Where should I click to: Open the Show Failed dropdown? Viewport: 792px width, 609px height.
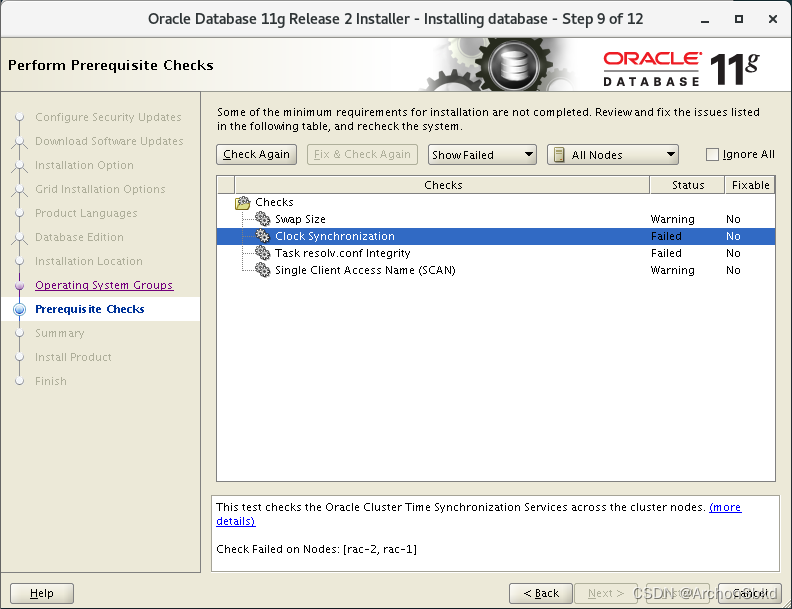(482, 155)
